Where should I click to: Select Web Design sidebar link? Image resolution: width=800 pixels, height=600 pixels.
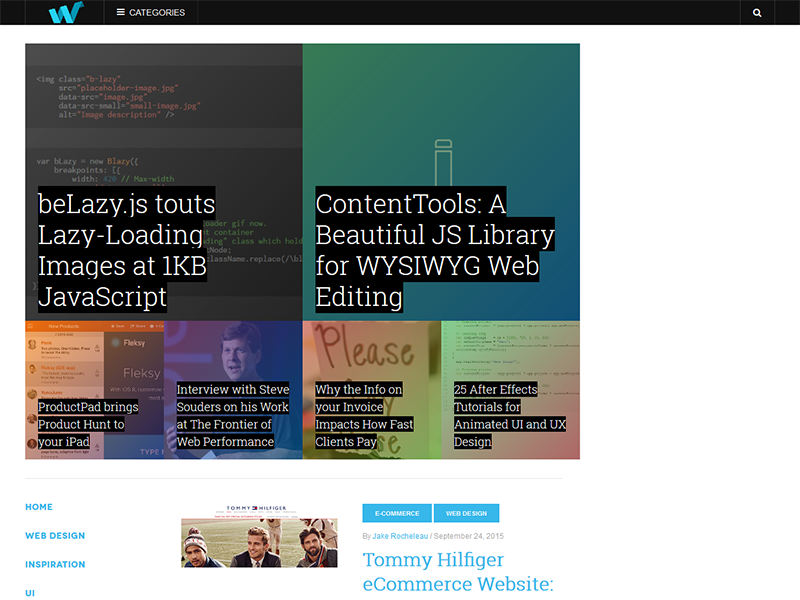pos(55,535)
